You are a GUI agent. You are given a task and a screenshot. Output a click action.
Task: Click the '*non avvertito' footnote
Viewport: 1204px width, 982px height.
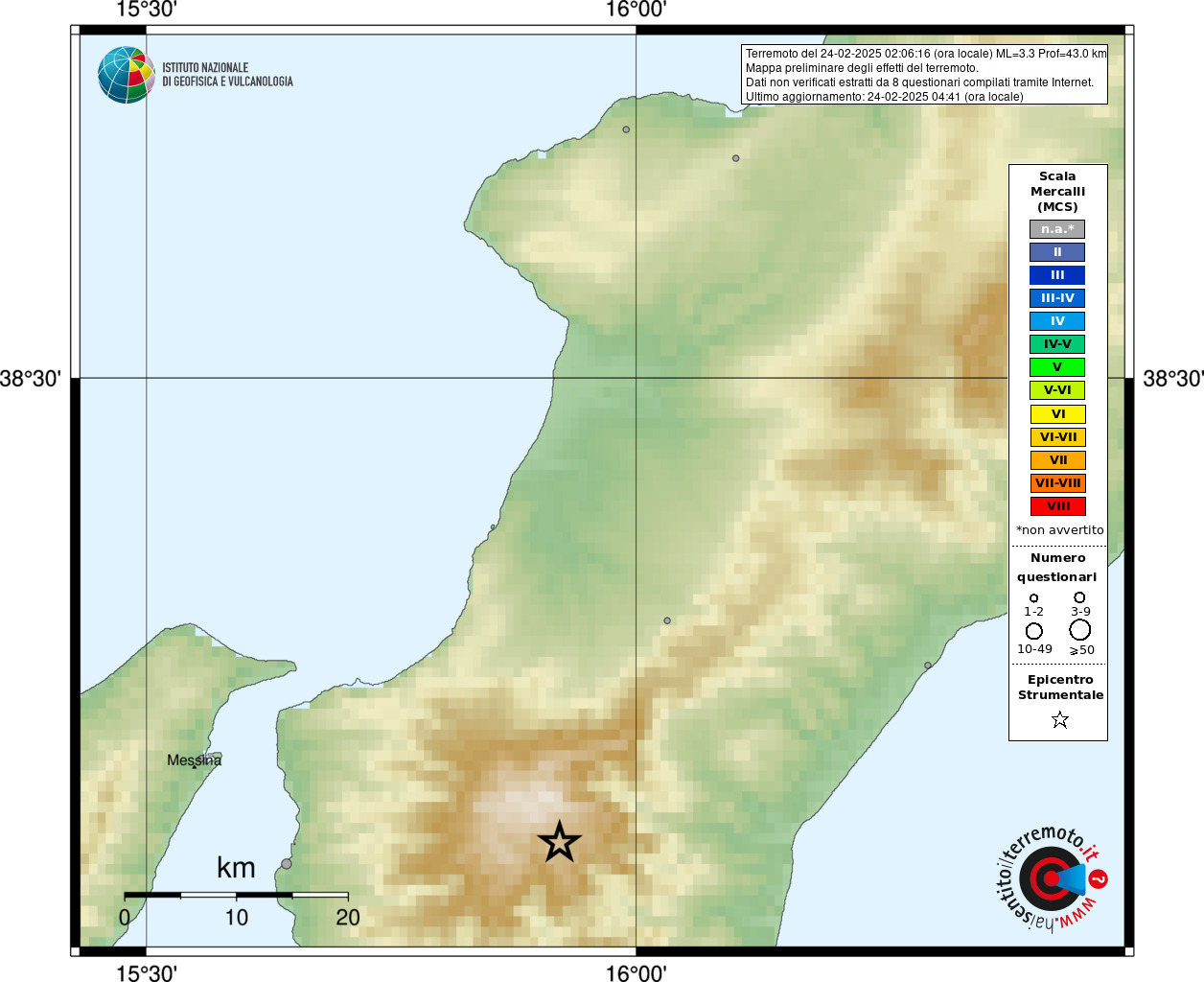click(x=1059, y=529)
